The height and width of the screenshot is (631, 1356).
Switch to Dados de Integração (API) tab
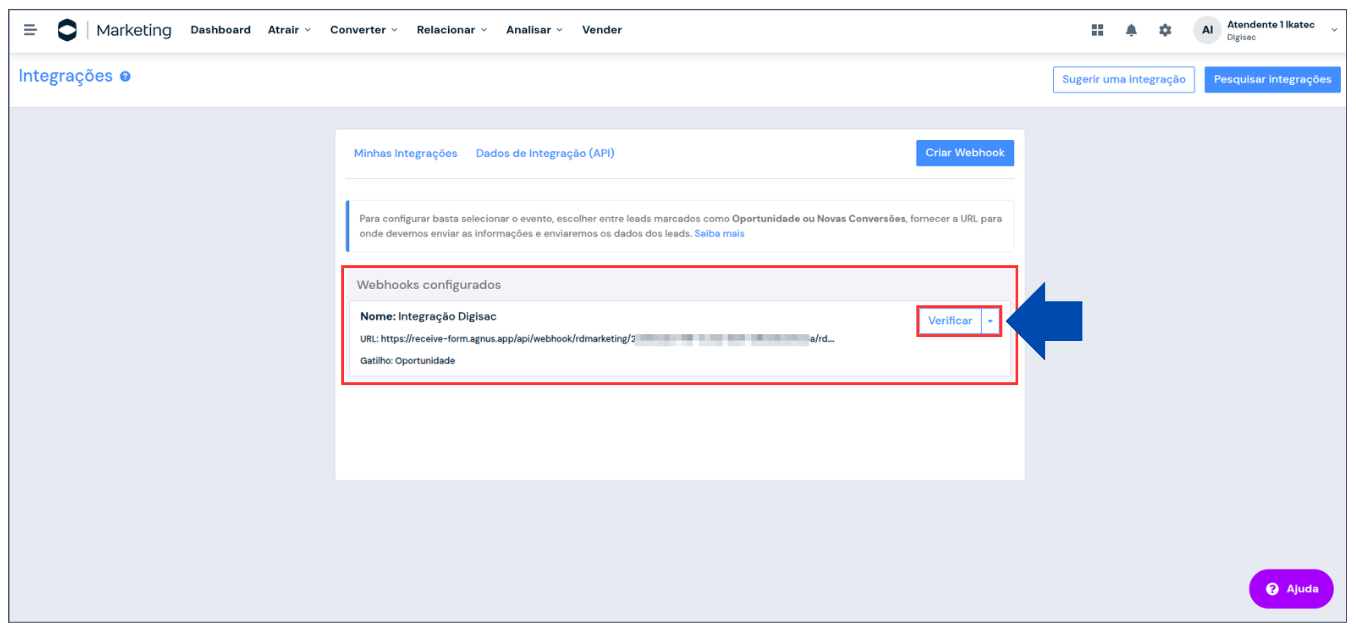[x=545, y=153]
